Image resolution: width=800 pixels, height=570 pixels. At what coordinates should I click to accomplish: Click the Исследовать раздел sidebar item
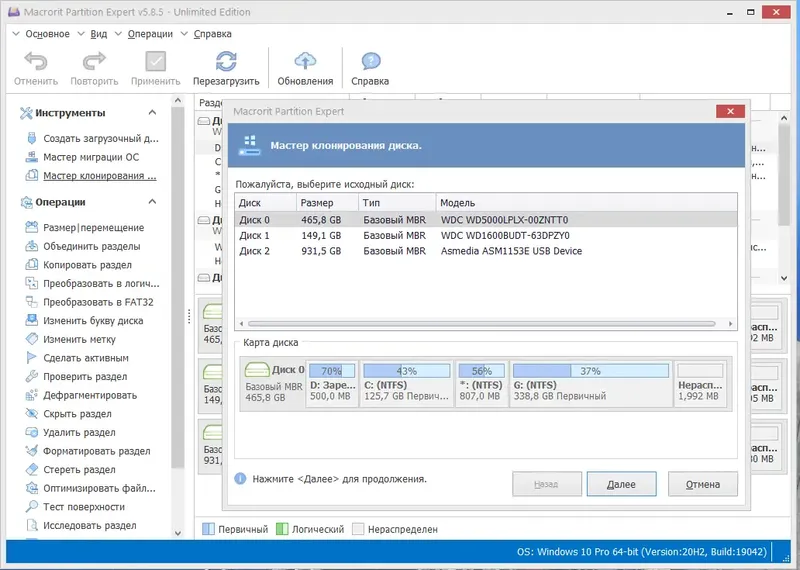pos(89,526)
